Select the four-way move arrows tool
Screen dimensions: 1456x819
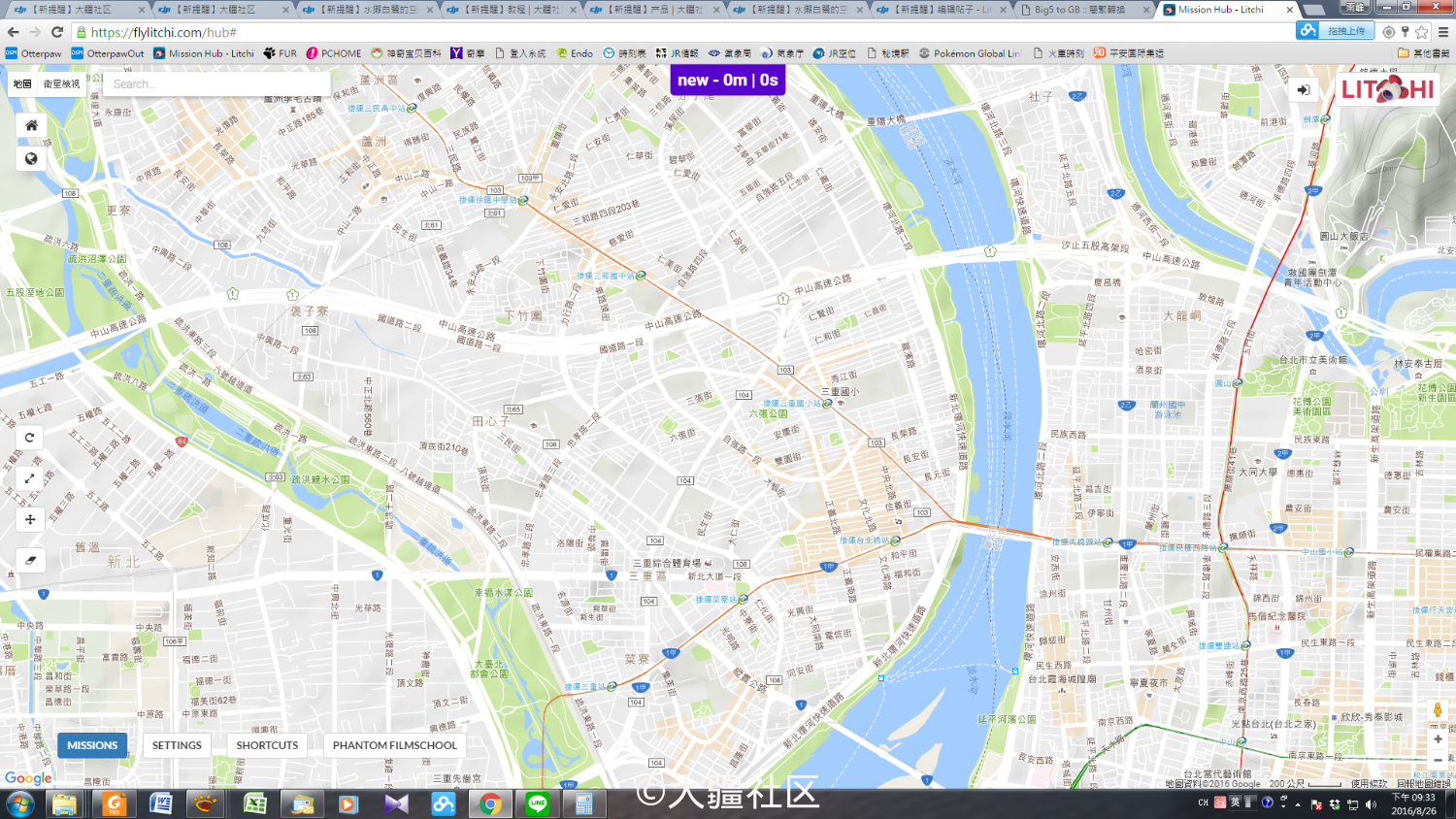tap(30, 519)
